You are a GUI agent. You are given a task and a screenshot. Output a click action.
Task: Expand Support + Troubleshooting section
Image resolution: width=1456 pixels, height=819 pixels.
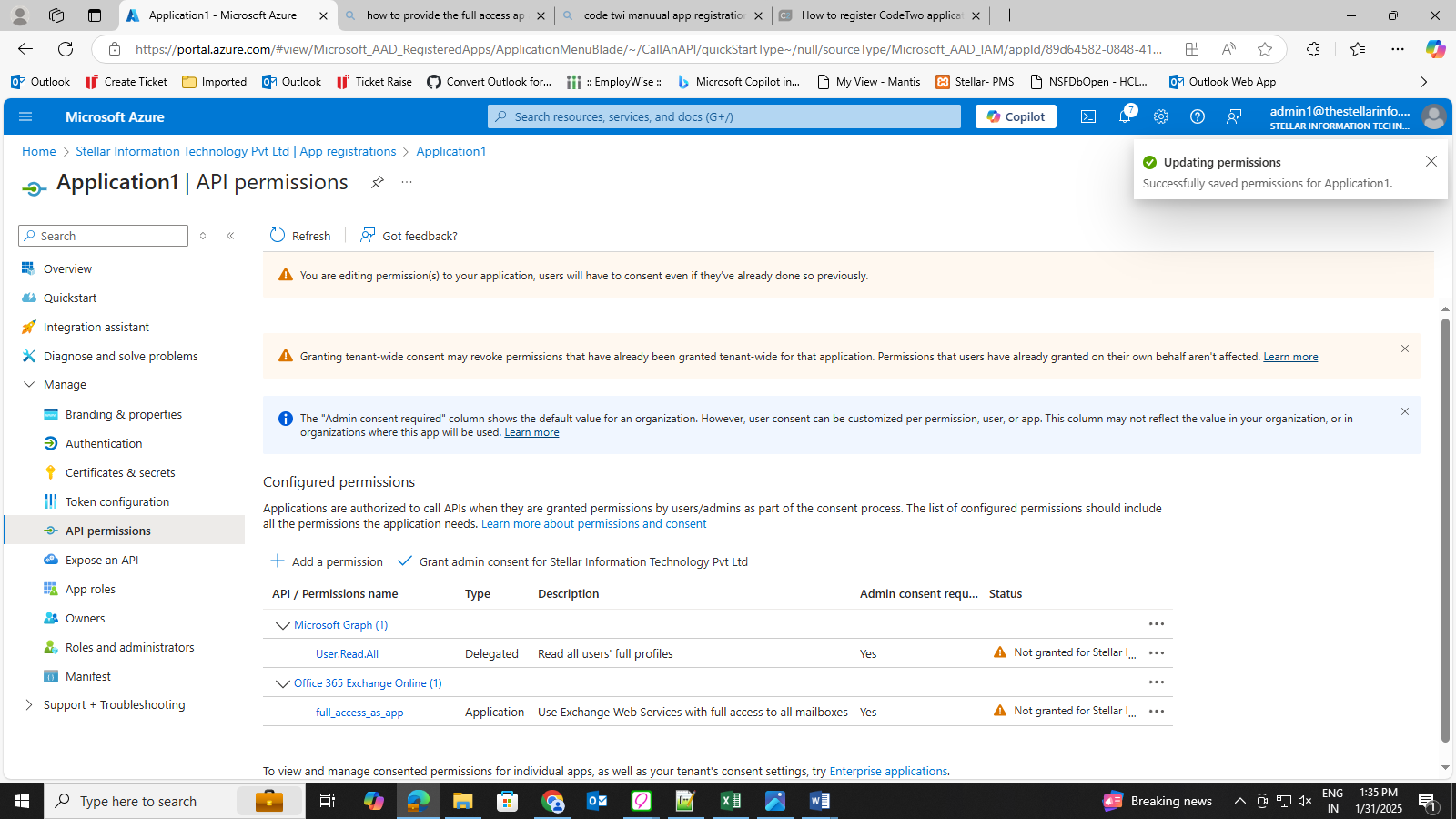28,705
